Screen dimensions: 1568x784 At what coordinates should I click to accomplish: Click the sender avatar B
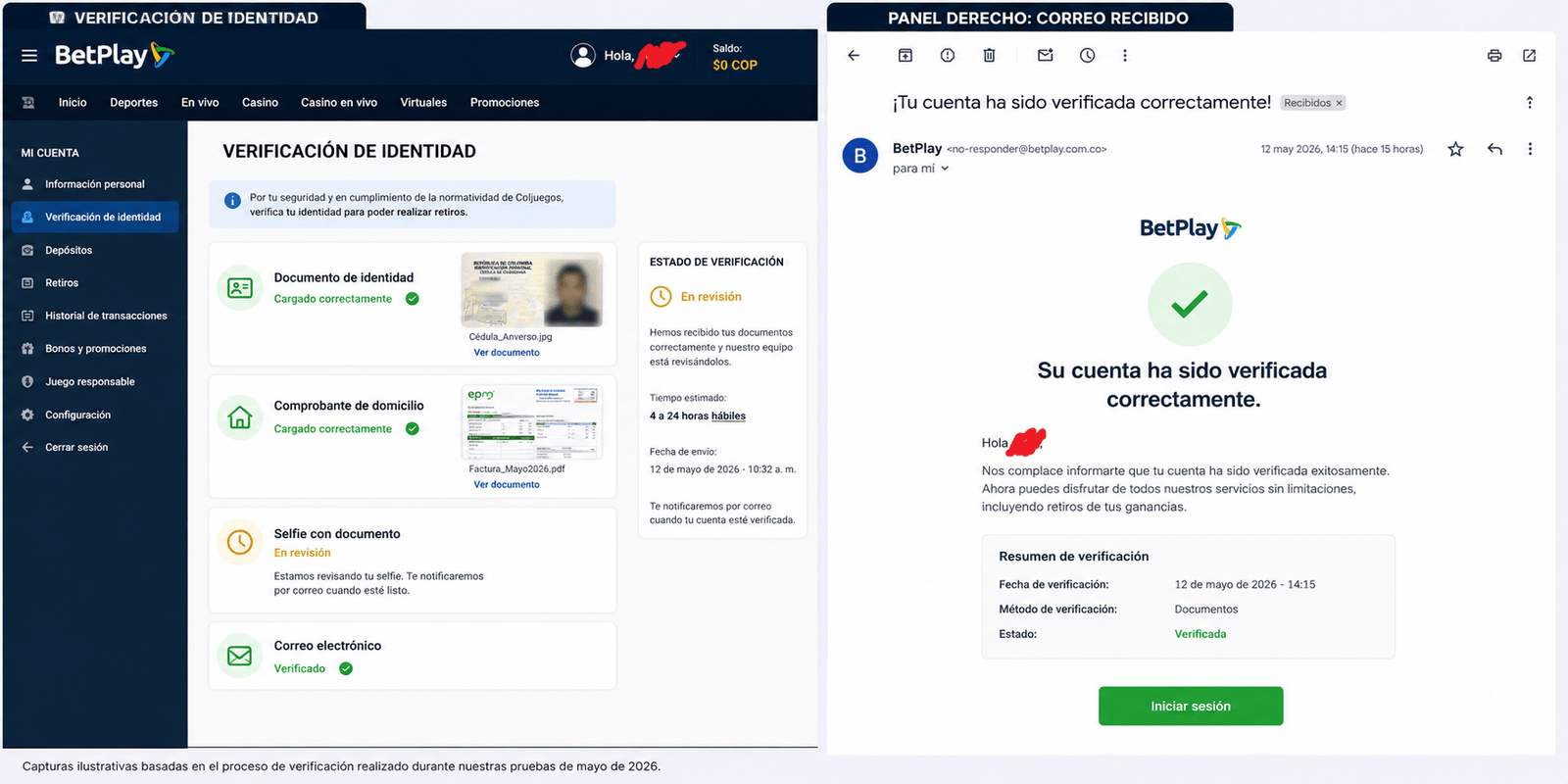coord(860,155)
